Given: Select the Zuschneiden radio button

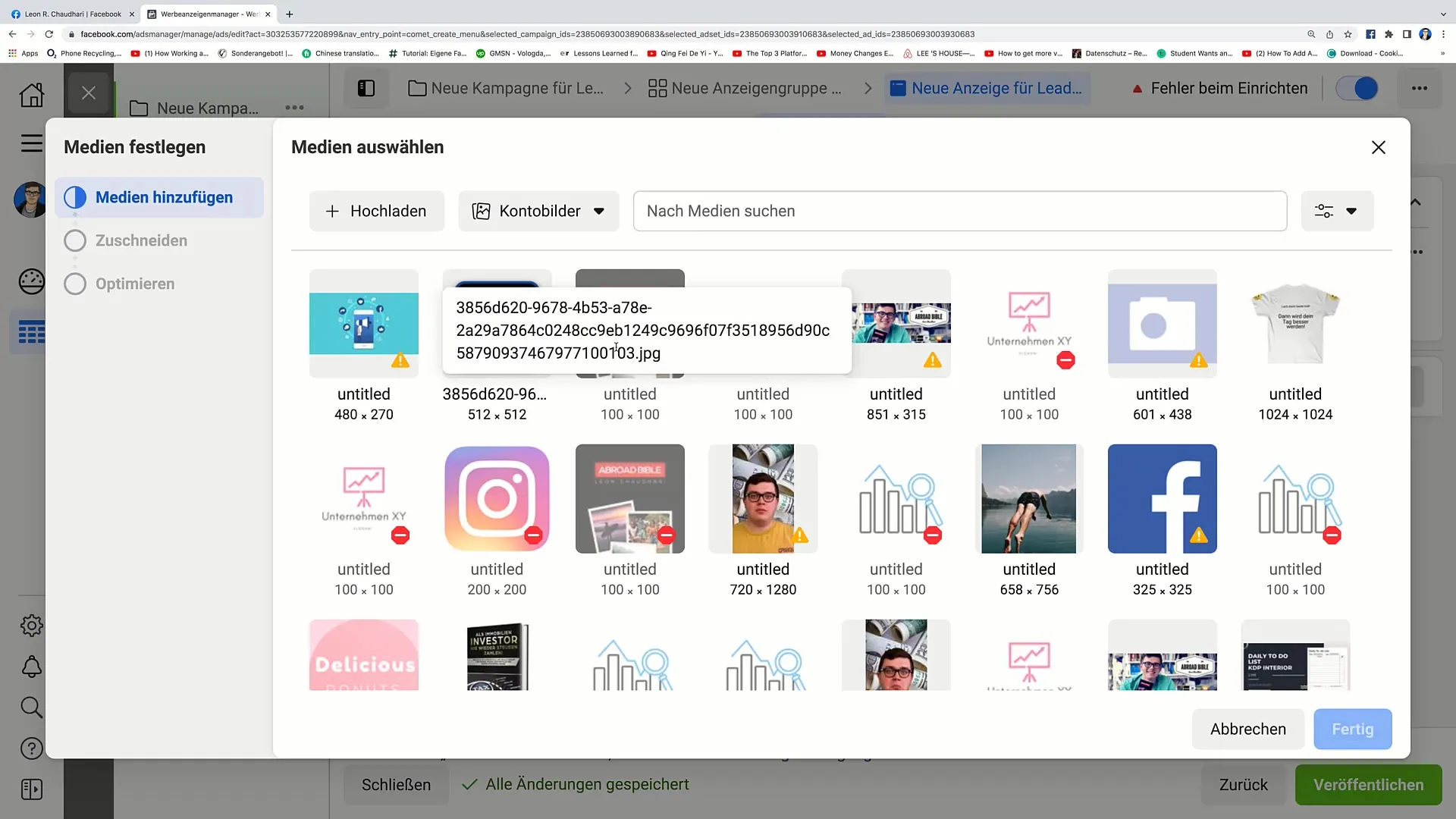Looking at the screenshot, I should click(74, 240).
